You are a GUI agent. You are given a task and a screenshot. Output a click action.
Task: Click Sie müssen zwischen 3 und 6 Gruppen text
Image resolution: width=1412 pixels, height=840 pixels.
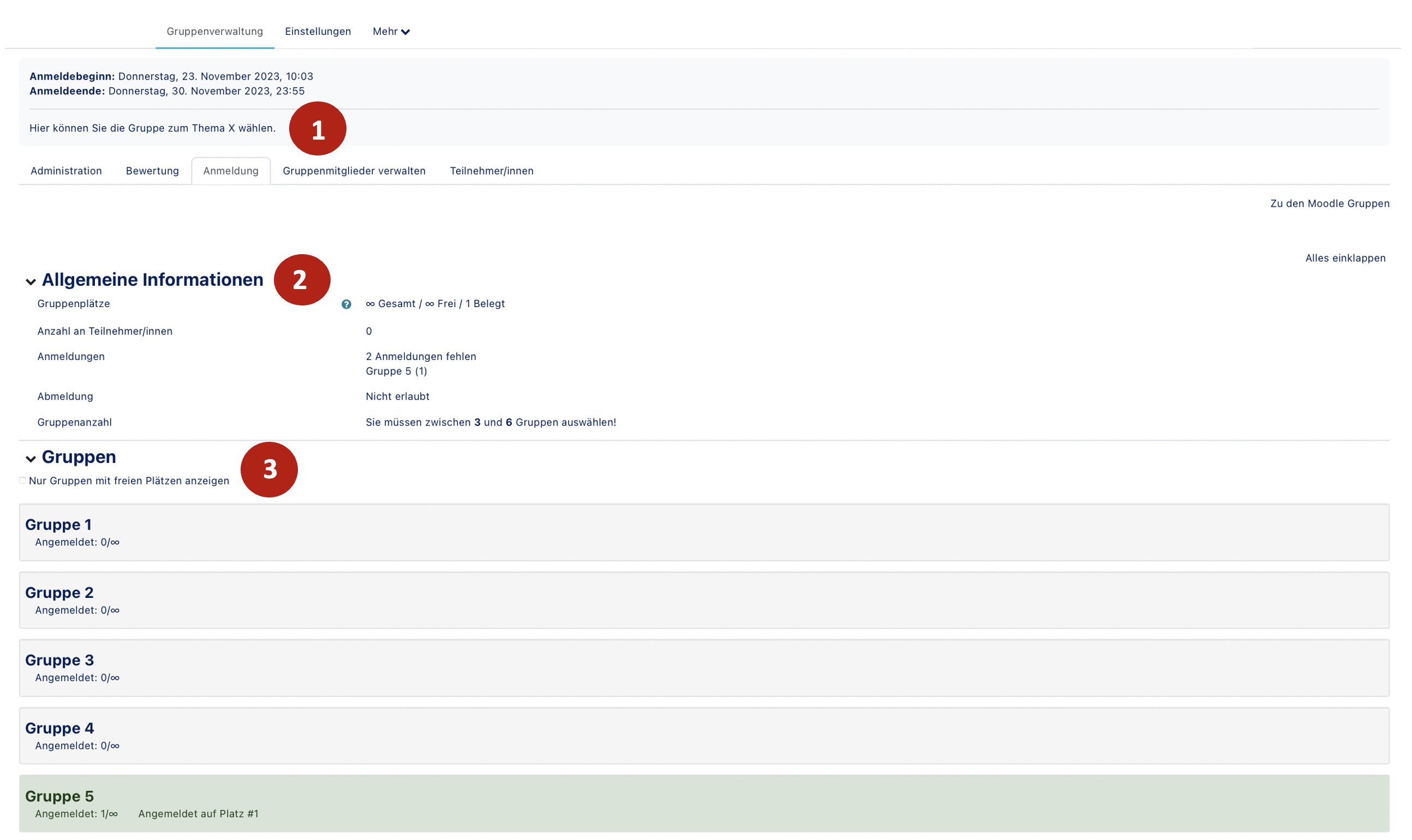click(x=491, y=422)
